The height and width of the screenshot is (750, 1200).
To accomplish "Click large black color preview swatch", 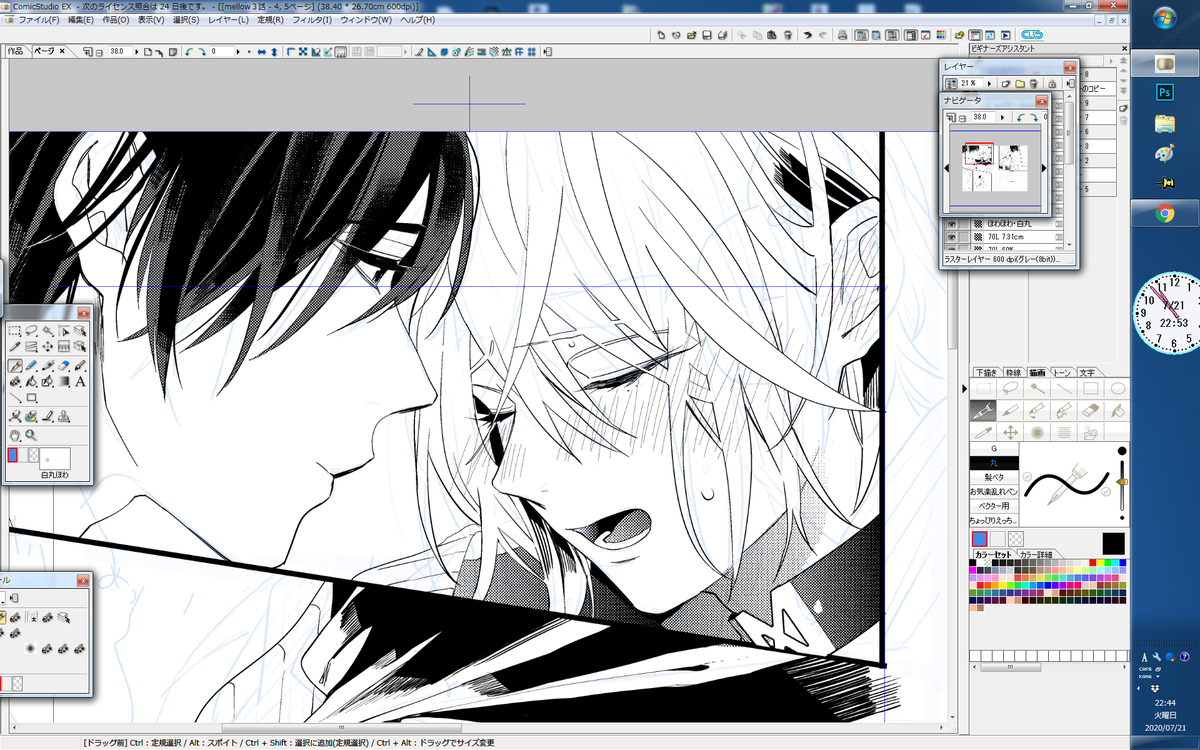I will tap(1114, 543).
